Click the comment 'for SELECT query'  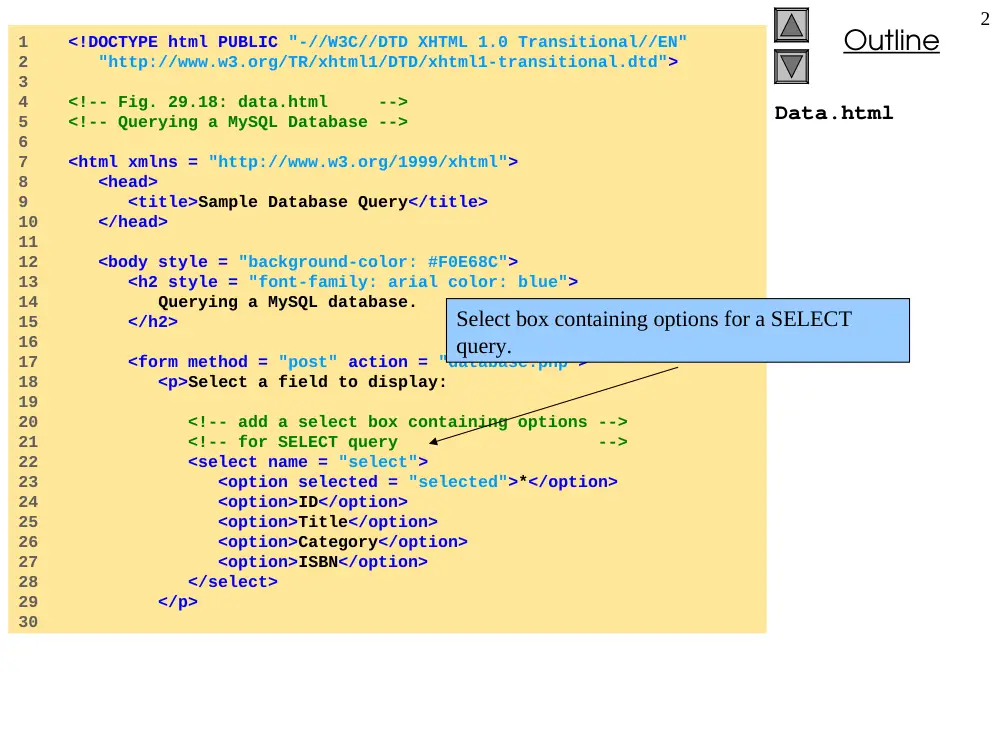408,442
